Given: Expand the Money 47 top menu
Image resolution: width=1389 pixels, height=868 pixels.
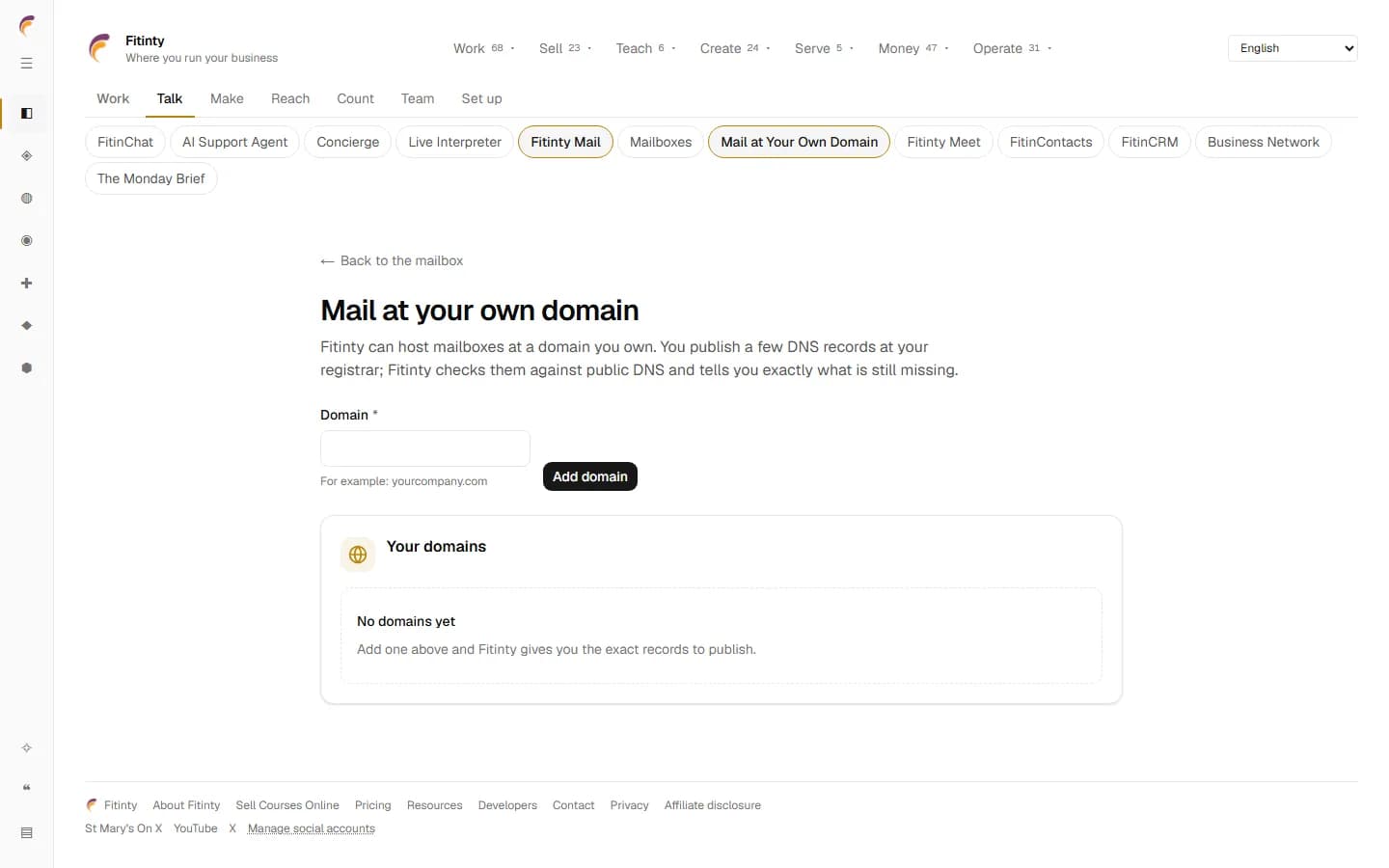Looking at the screenshot, I should point(913,48).
